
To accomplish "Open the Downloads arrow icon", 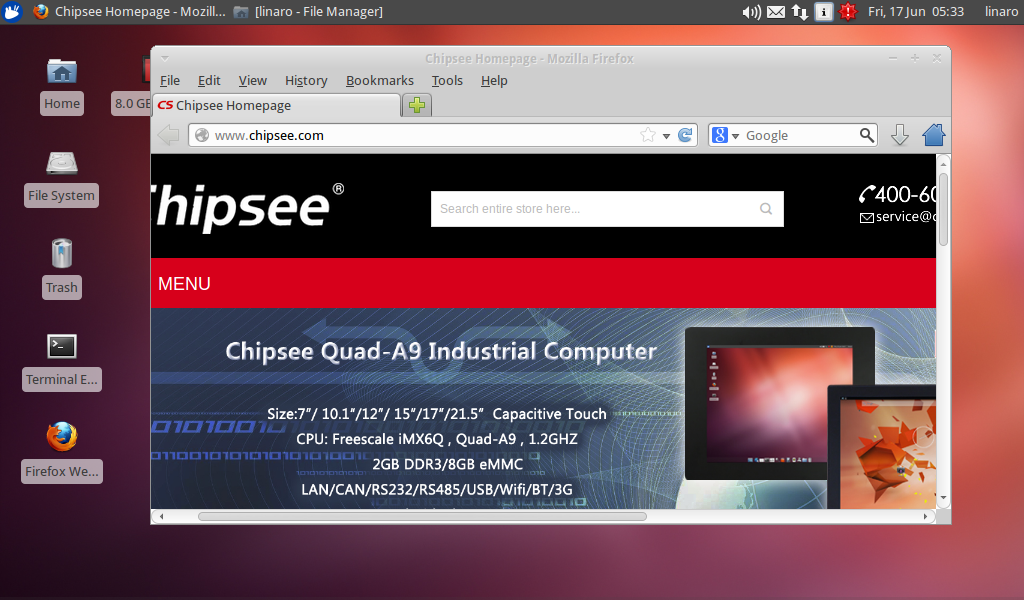I will tap(900, 135).
